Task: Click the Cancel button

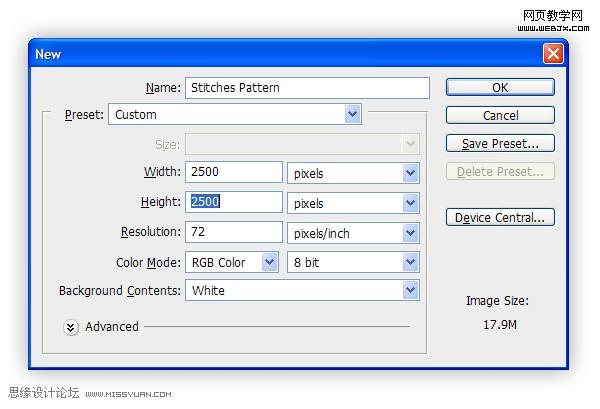Action: tap(500, 115)
